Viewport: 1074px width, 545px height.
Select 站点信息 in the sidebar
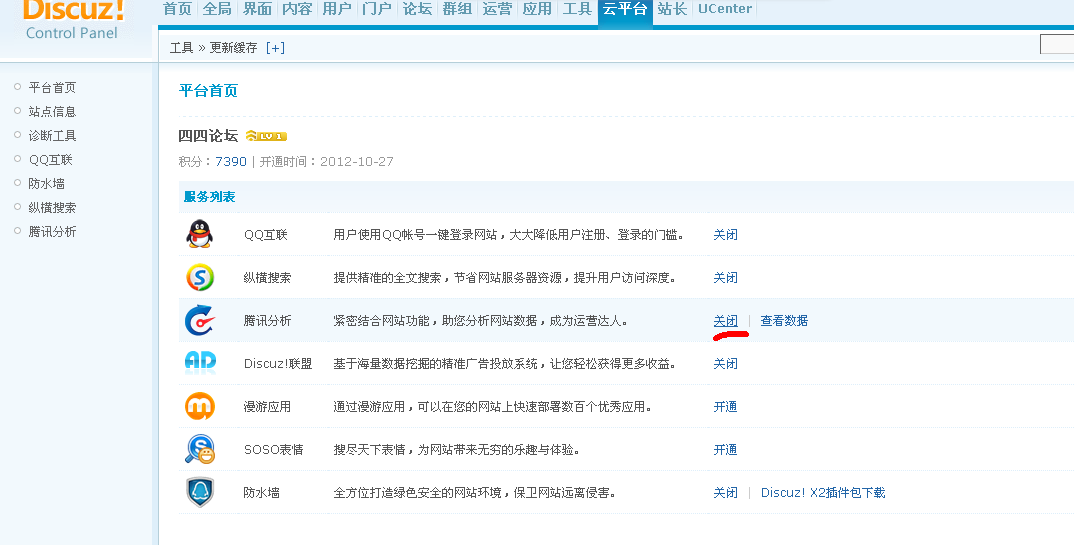(x=52, y=112)
